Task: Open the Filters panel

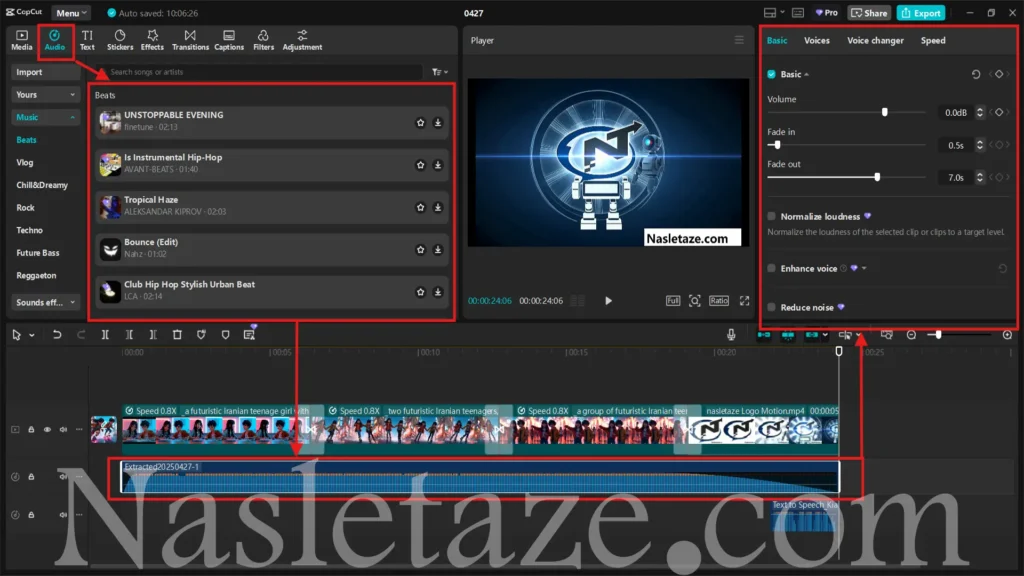Action: 263,40
